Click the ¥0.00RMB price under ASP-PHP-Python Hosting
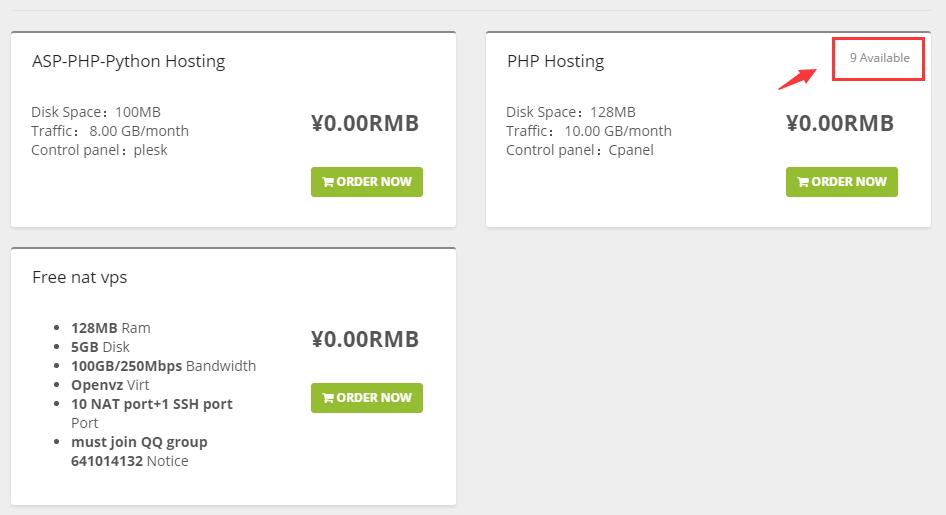Viewport: 946px width, 515px height. 365,124
